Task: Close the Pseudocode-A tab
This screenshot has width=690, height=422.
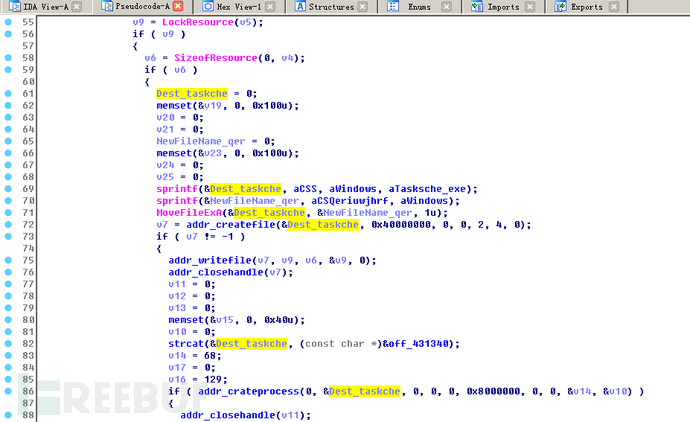Action: click(x=178, y=6)
